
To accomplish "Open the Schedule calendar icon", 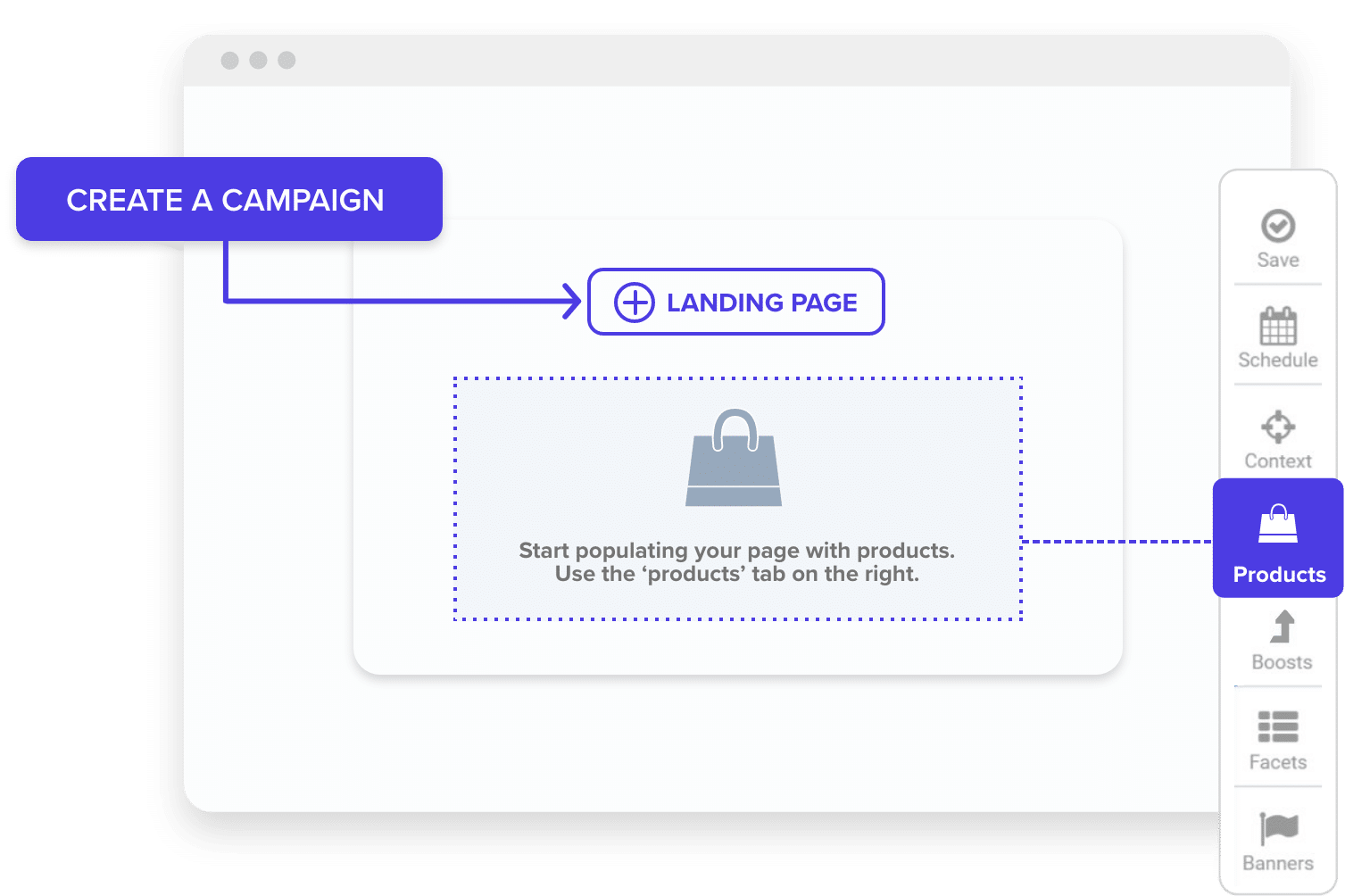I will tap(1278, 326).
